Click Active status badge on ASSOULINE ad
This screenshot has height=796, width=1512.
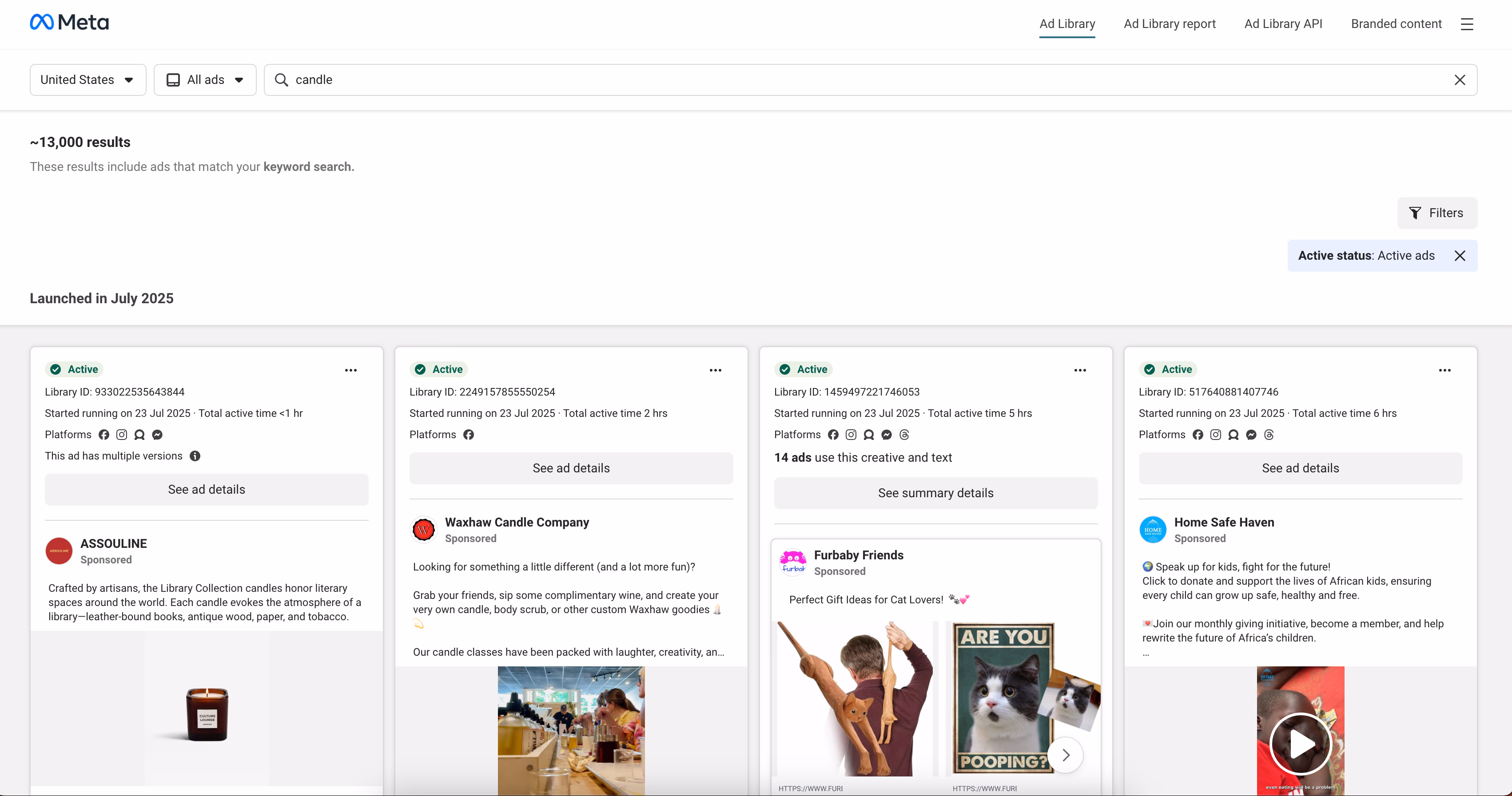point(75,369)
